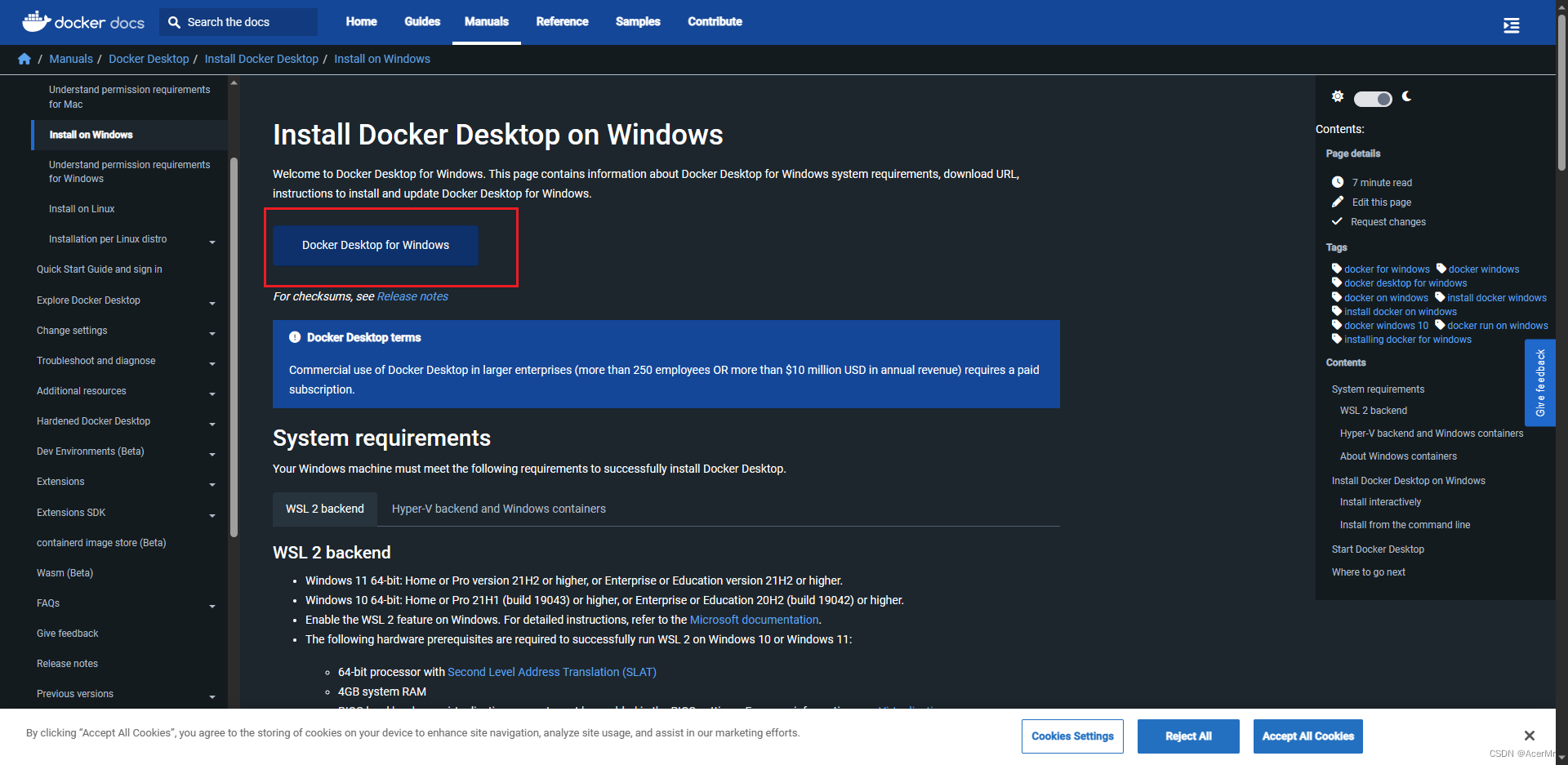Viewport: 1568px width, 765px height.
Task: Click the clock icon beside 7 minute read
Action: pos(1338,182)
